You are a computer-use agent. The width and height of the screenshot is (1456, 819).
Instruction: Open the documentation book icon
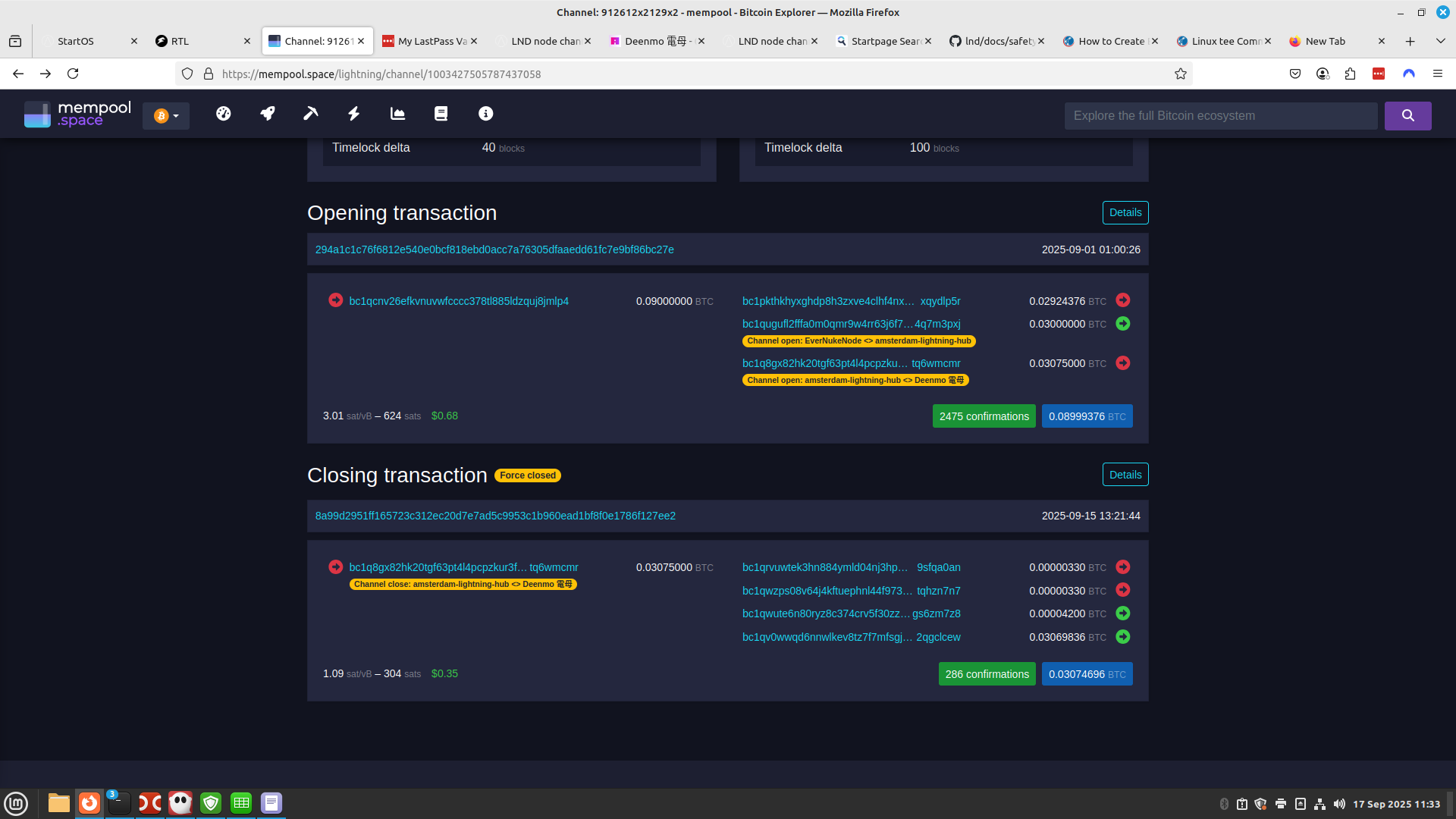coord(441,114)
